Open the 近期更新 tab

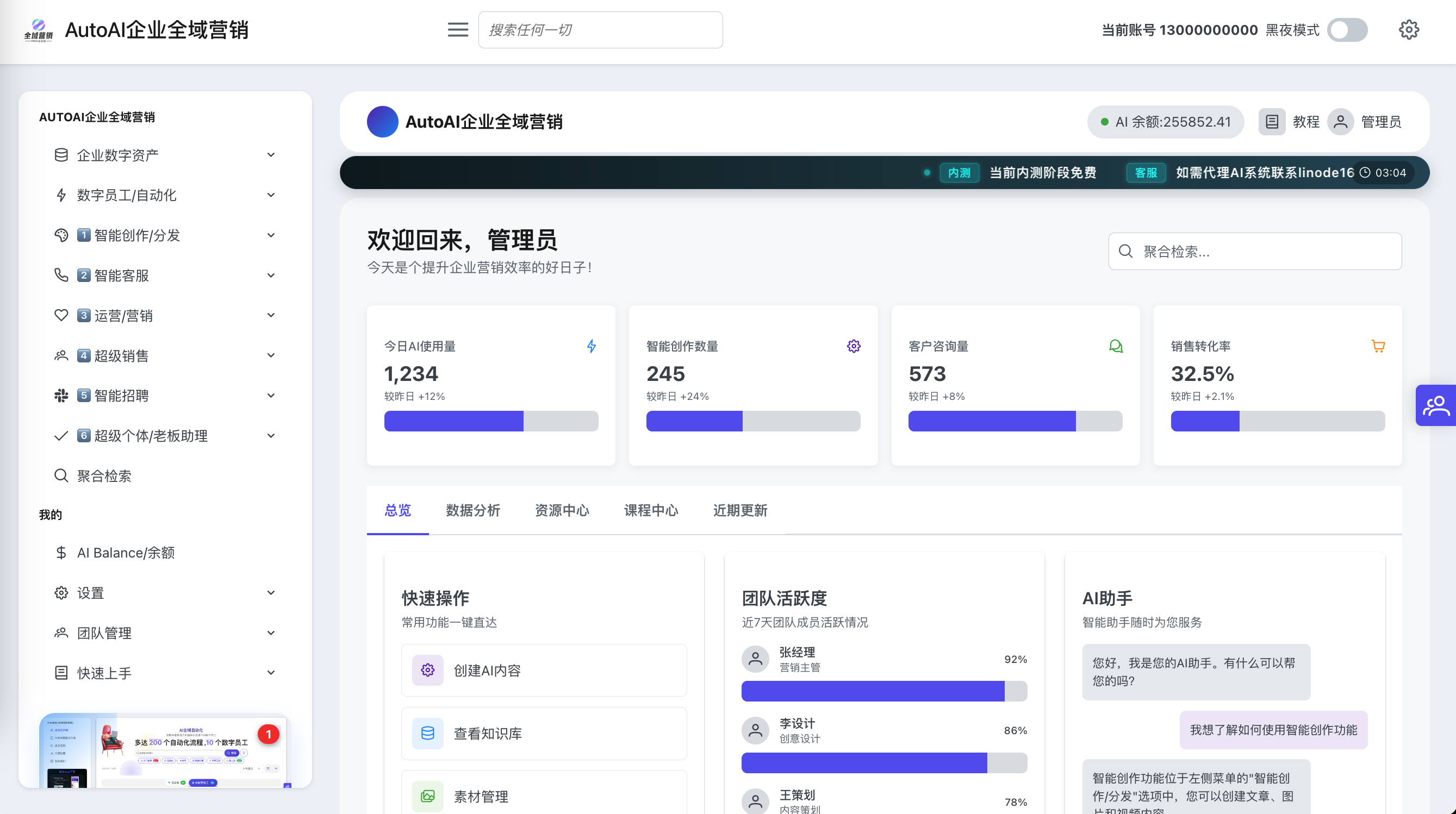[740, 511]
